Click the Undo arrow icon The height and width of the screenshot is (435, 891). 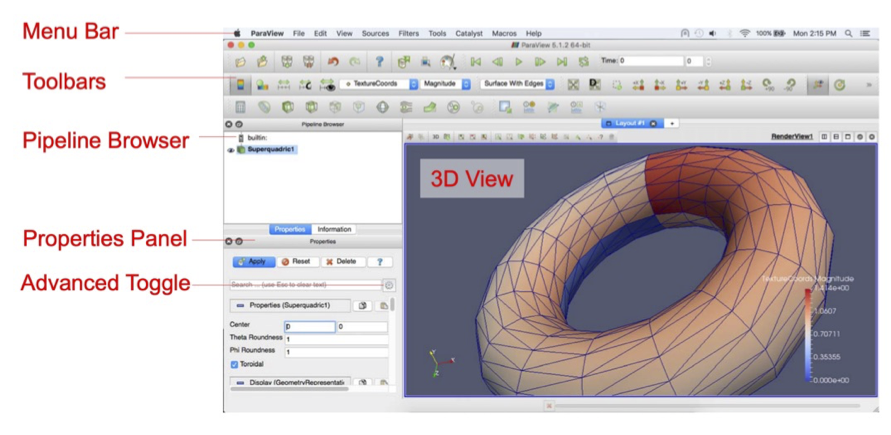pos(333,62)
